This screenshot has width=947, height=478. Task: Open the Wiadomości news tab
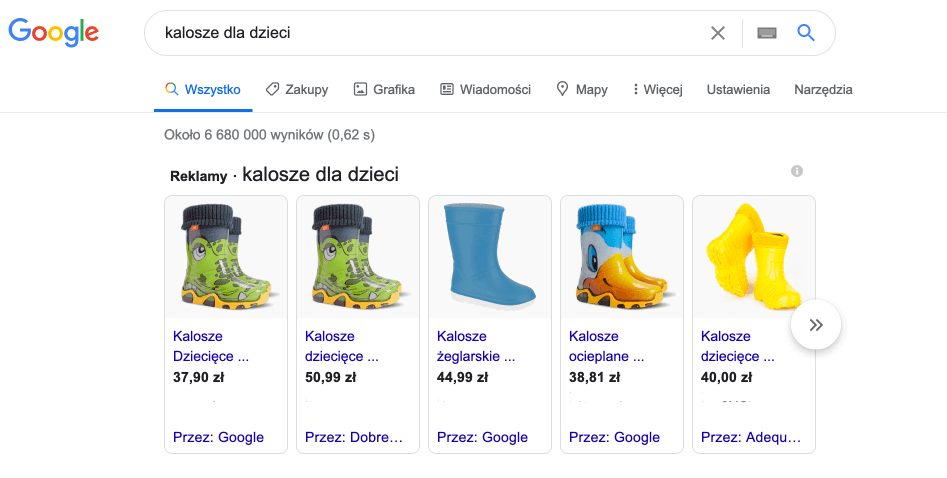485,89
